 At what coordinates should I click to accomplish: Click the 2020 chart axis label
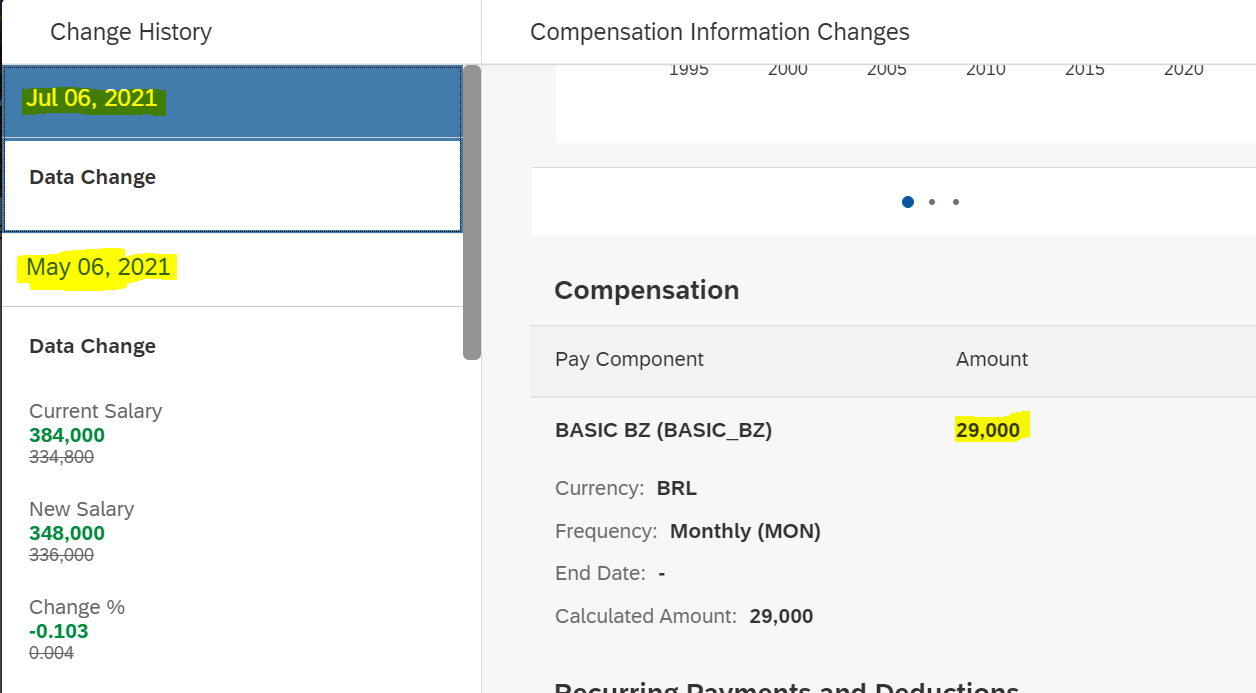[1184, 69]
